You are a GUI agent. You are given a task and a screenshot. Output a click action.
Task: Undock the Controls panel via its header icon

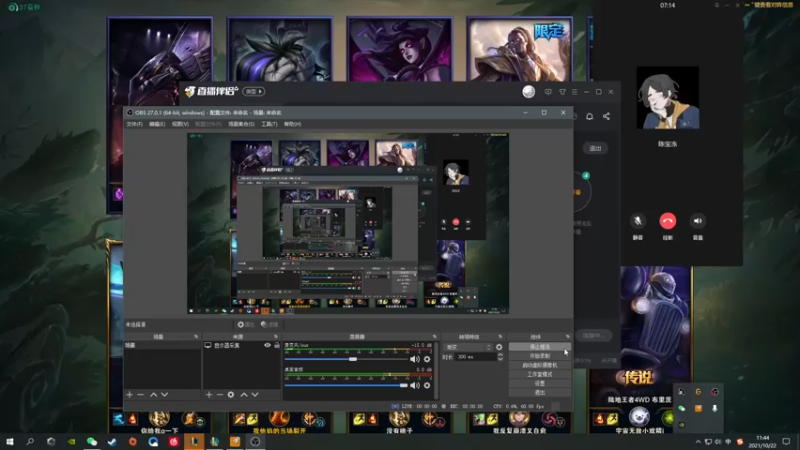click(567, 337)
